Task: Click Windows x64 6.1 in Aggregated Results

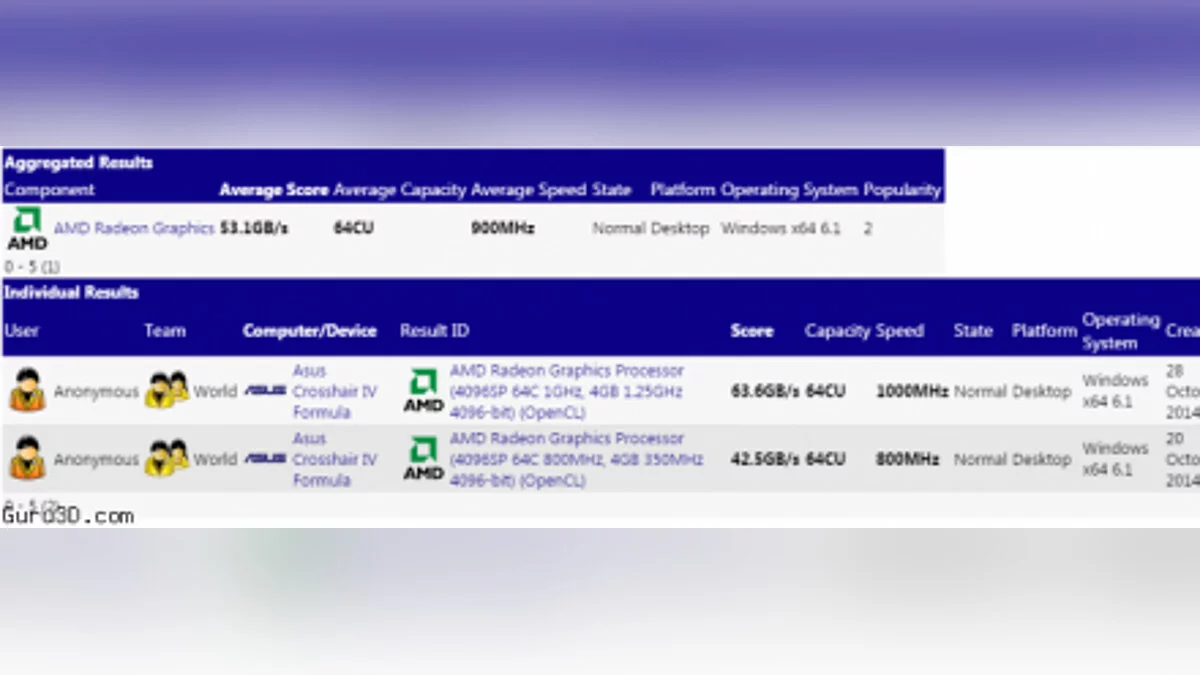Action: pyautogui.click(x=781, y=228)
